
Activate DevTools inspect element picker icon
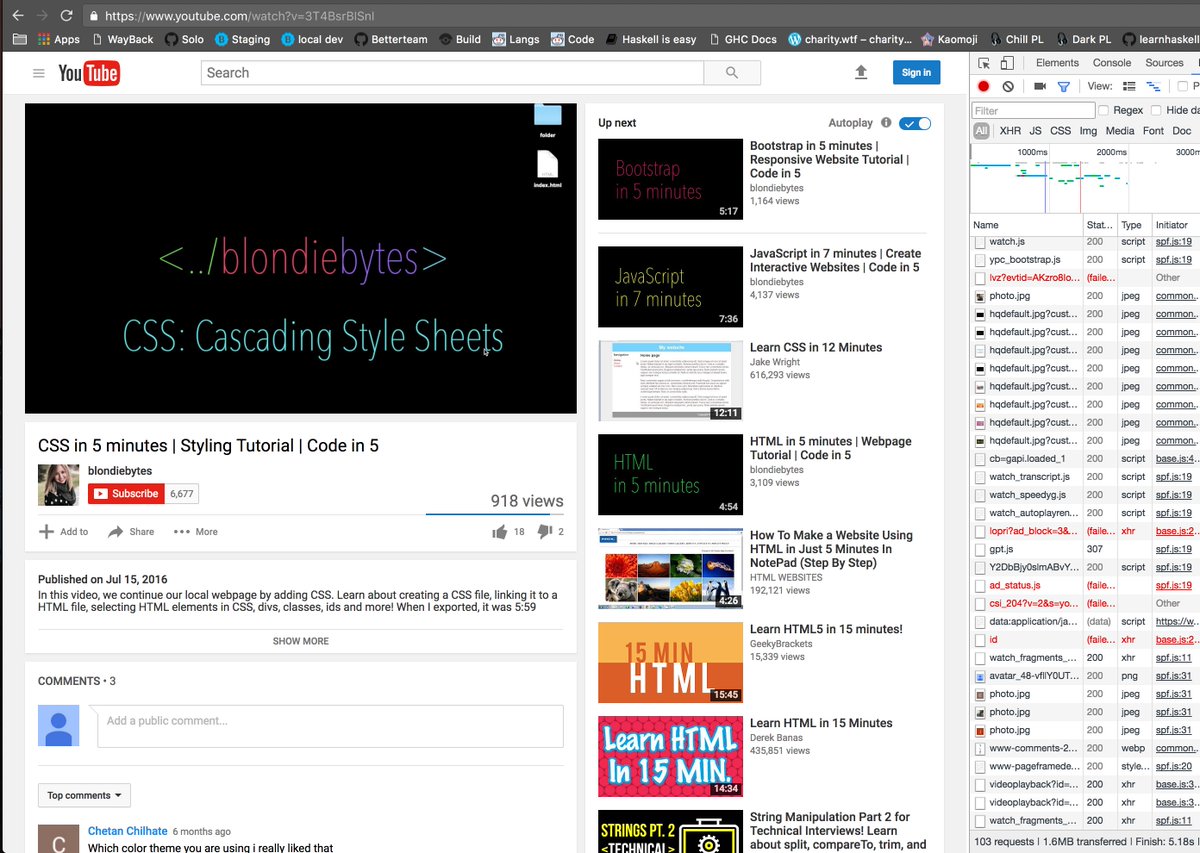tap(984, 63)
